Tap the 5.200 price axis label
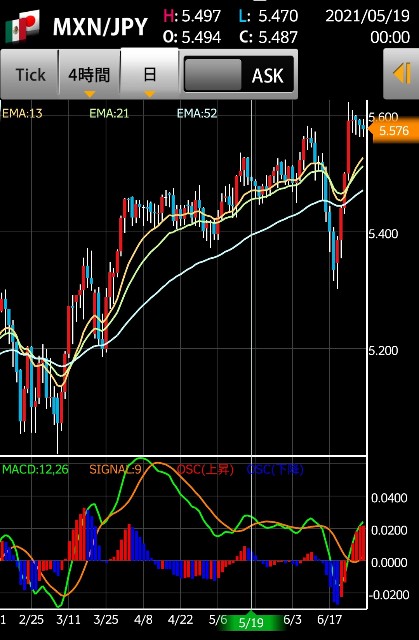 tap(383, 351)
